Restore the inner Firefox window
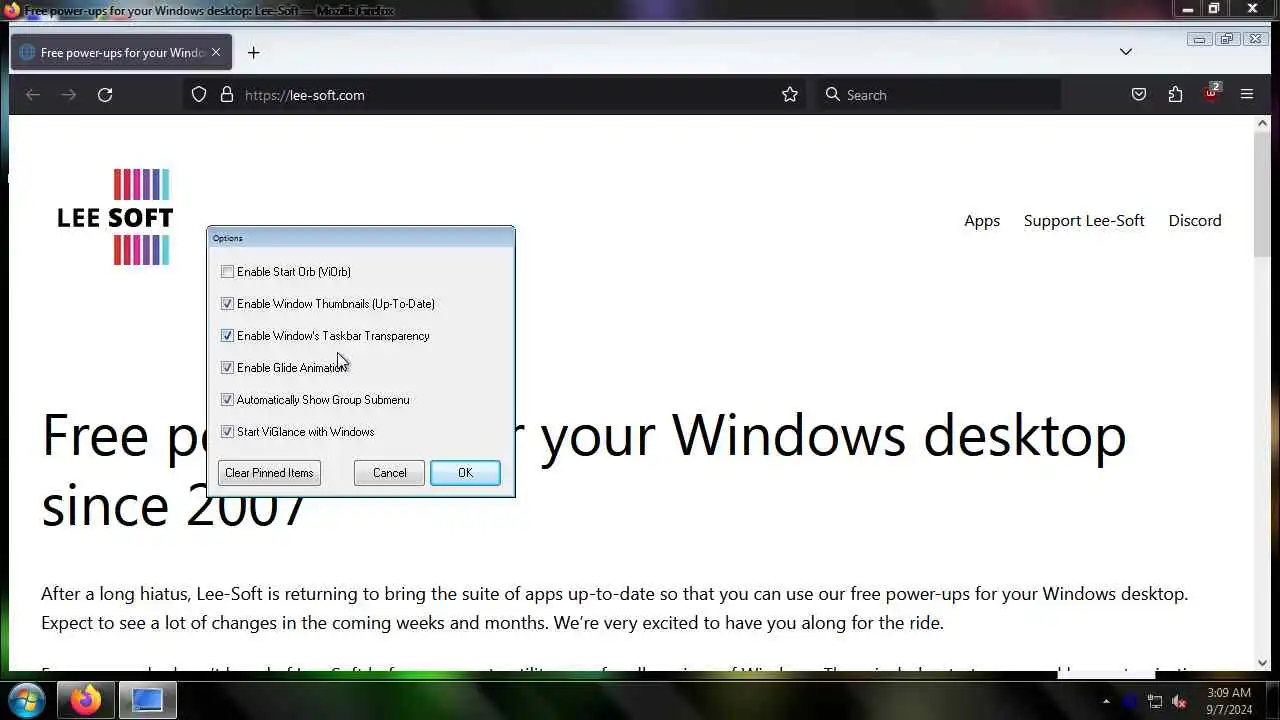Image resolution: width=1280 pixels, height=720 pixels. coord(1227,39)
